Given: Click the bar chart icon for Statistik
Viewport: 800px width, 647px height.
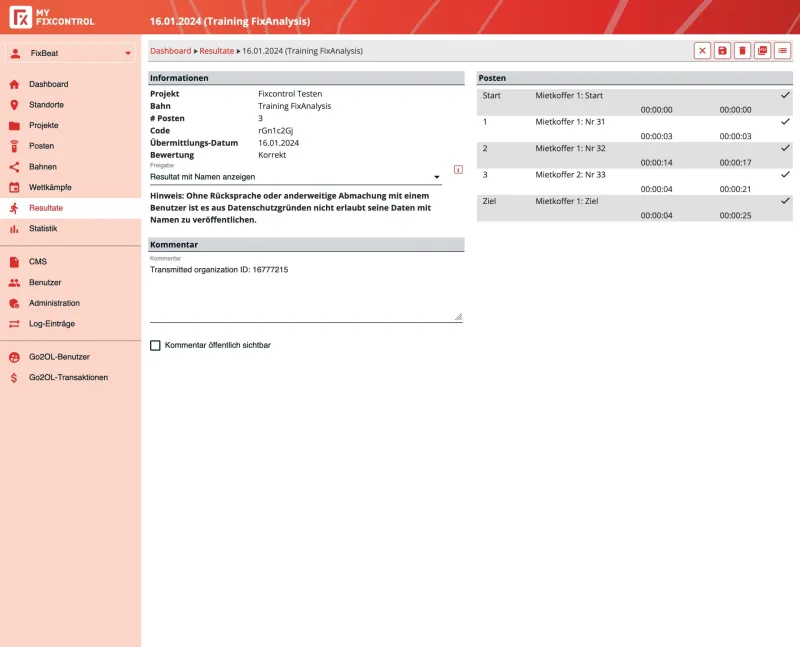Looking at the screenshot, I should pyautogui.click(x=14, y=229).
